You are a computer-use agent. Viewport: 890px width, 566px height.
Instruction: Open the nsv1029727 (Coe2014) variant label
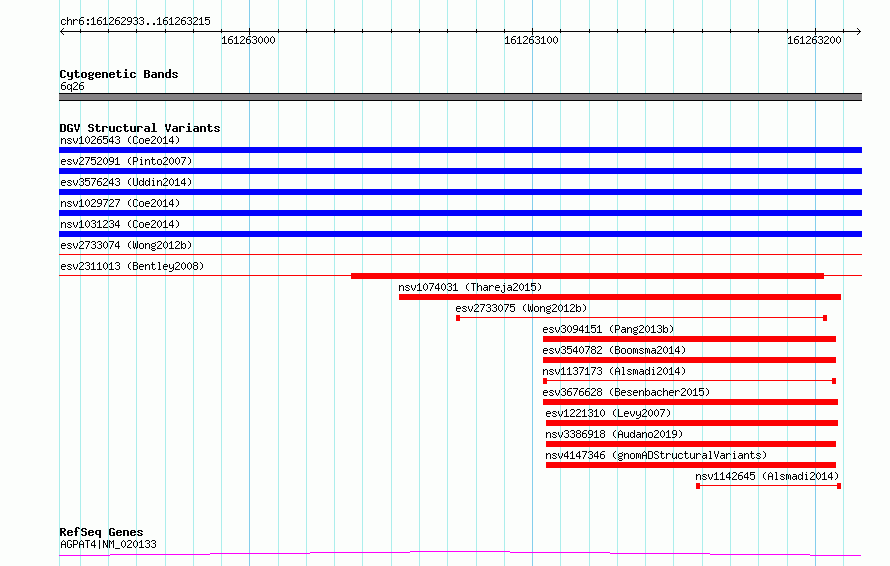click(x=120, y=203)
